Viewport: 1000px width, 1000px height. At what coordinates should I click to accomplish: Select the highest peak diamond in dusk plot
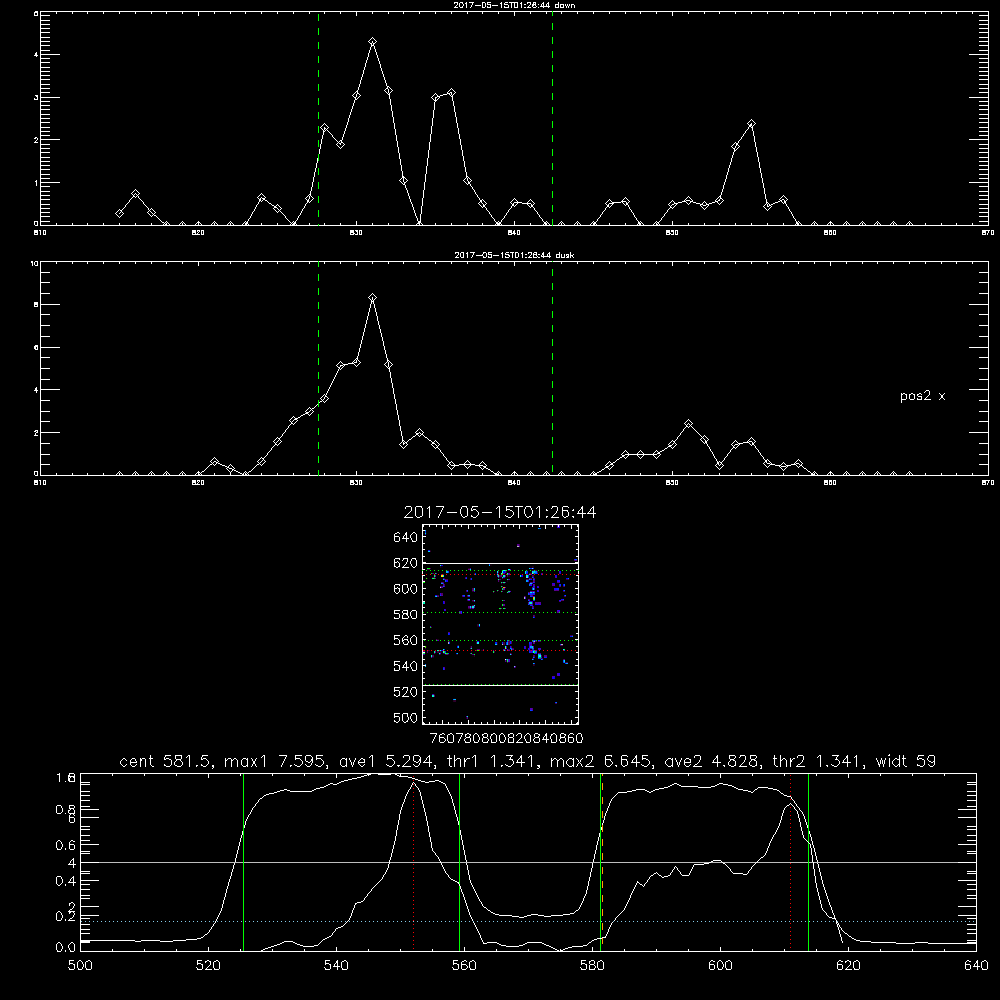372,298
